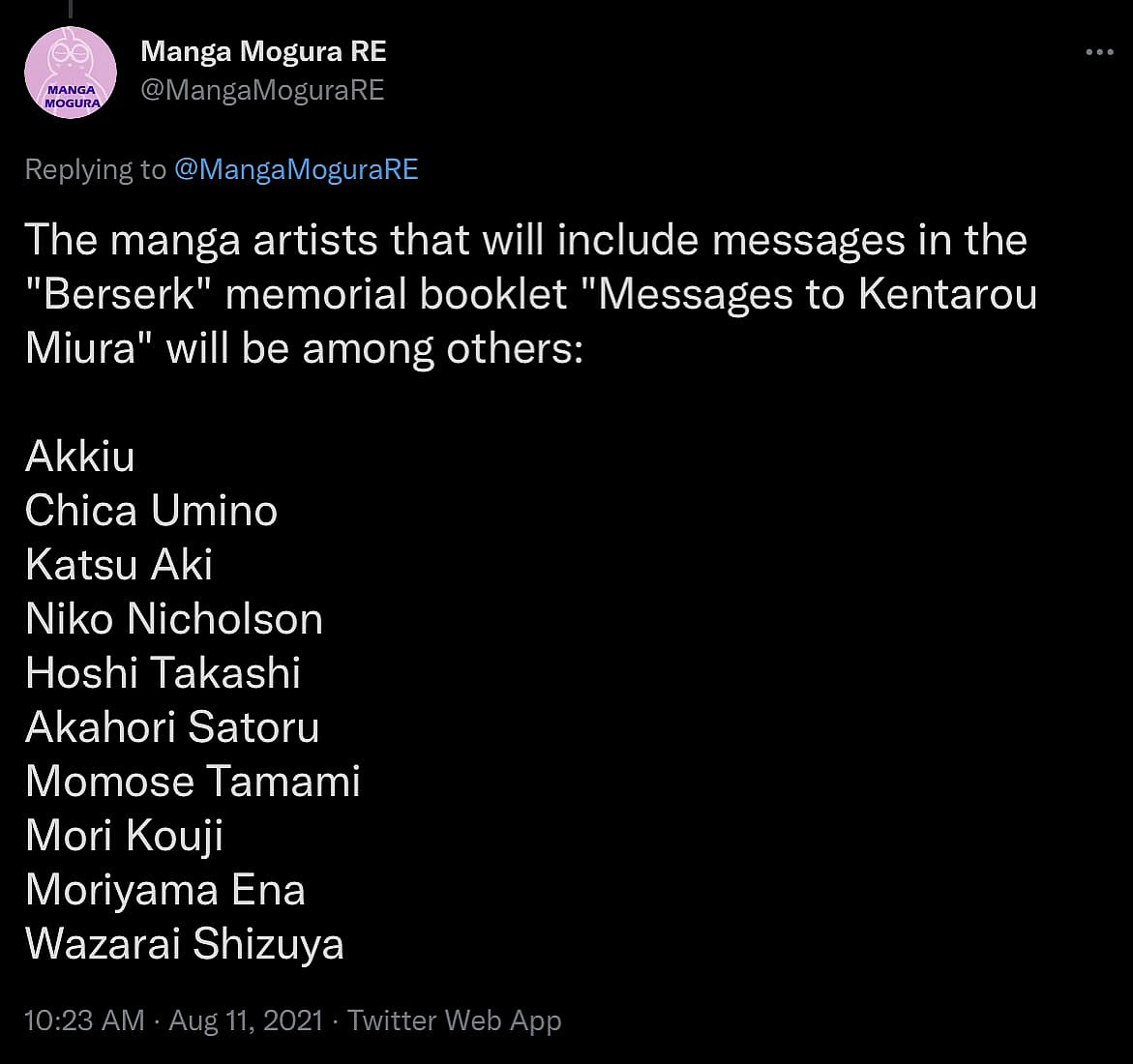1133x1064 pixels.
Task: Click the 'Replying to' label text
Action: point(95,169)
